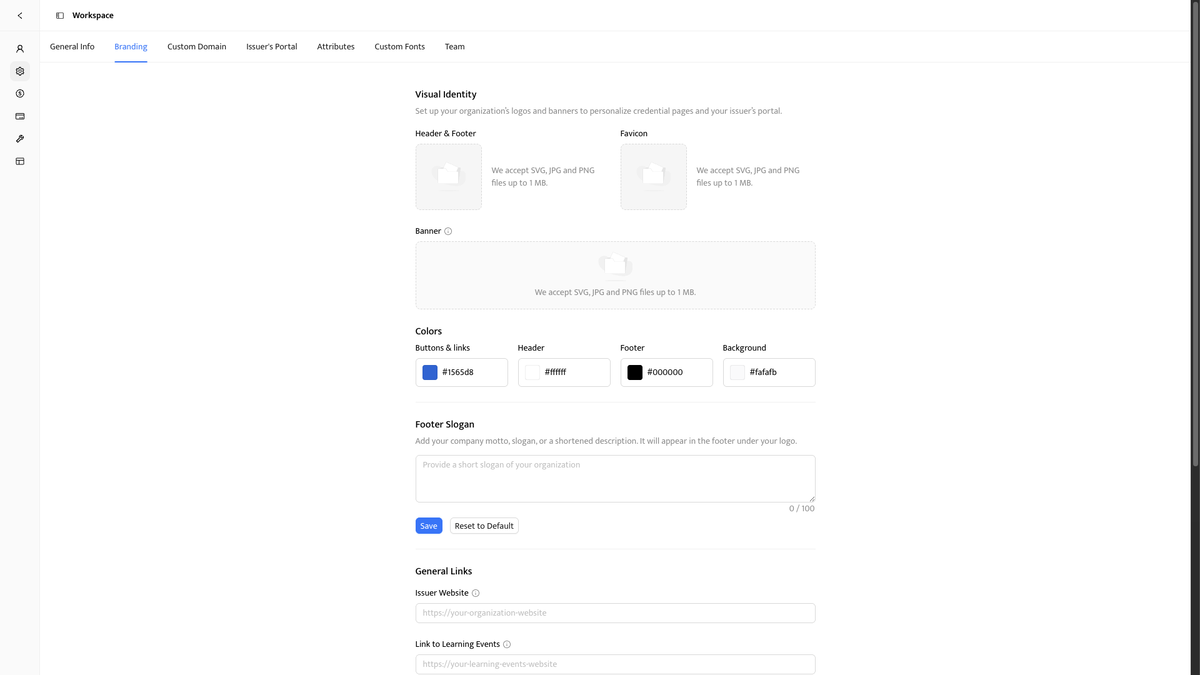Open the credit card sidebar icon
This screenshot has width=1200, height=675.
[x=20, y=116]
